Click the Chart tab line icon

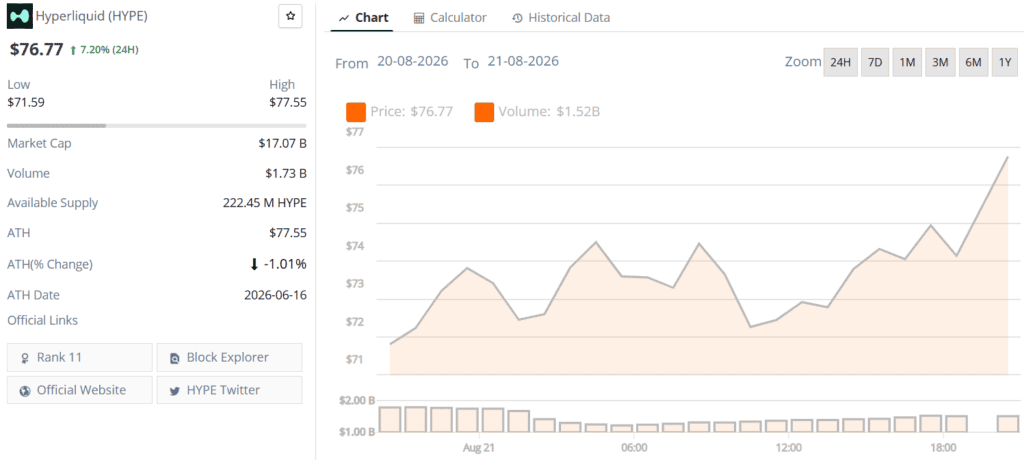(344, 18)
